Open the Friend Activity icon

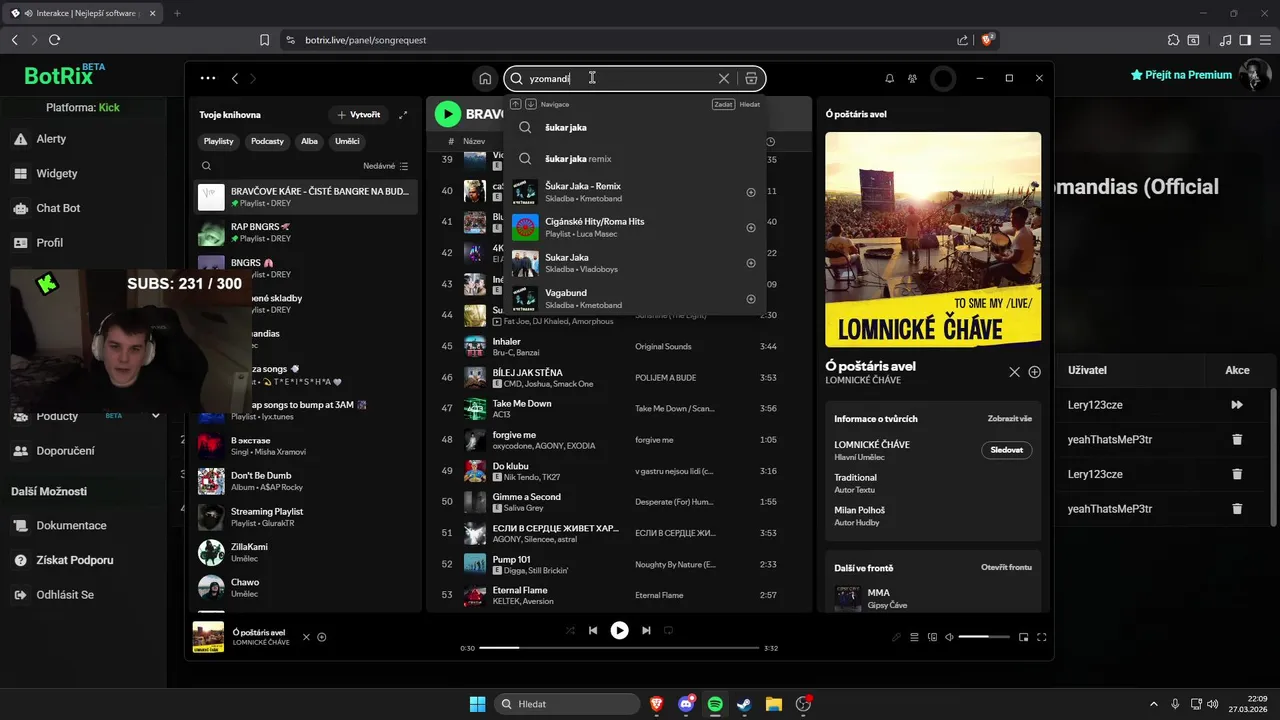coord(913,78)
